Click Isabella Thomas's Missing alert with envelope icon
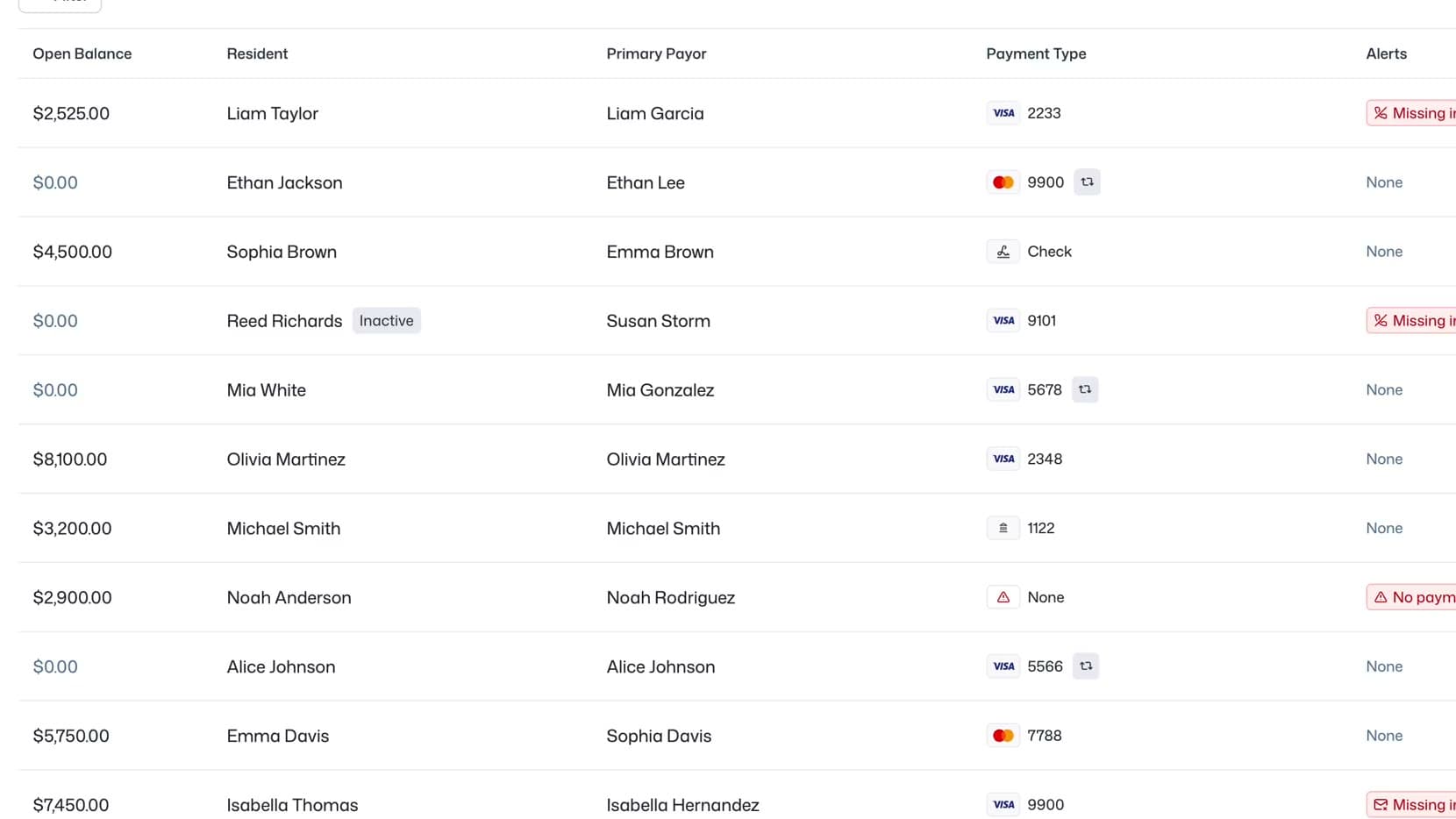The image size is (1456, 819). 1411,805
